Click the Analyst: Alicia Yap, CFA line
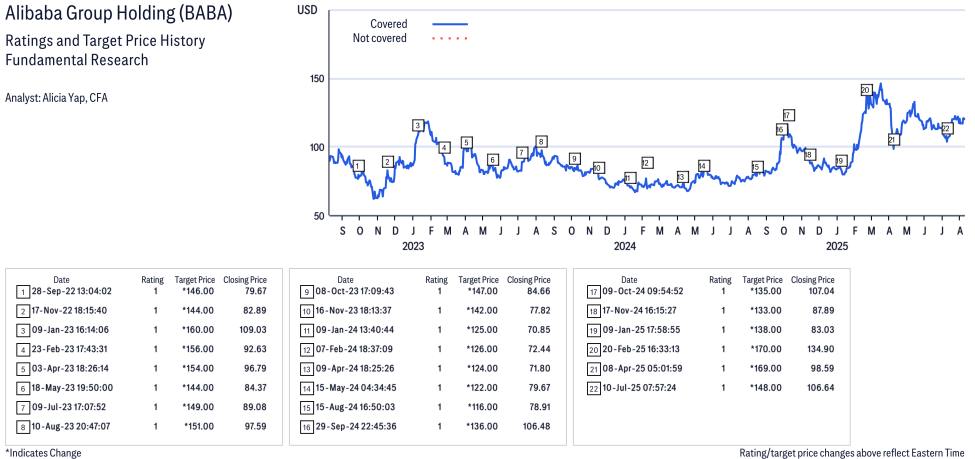This screenshot has width=975, height=459. coord(56,98)
